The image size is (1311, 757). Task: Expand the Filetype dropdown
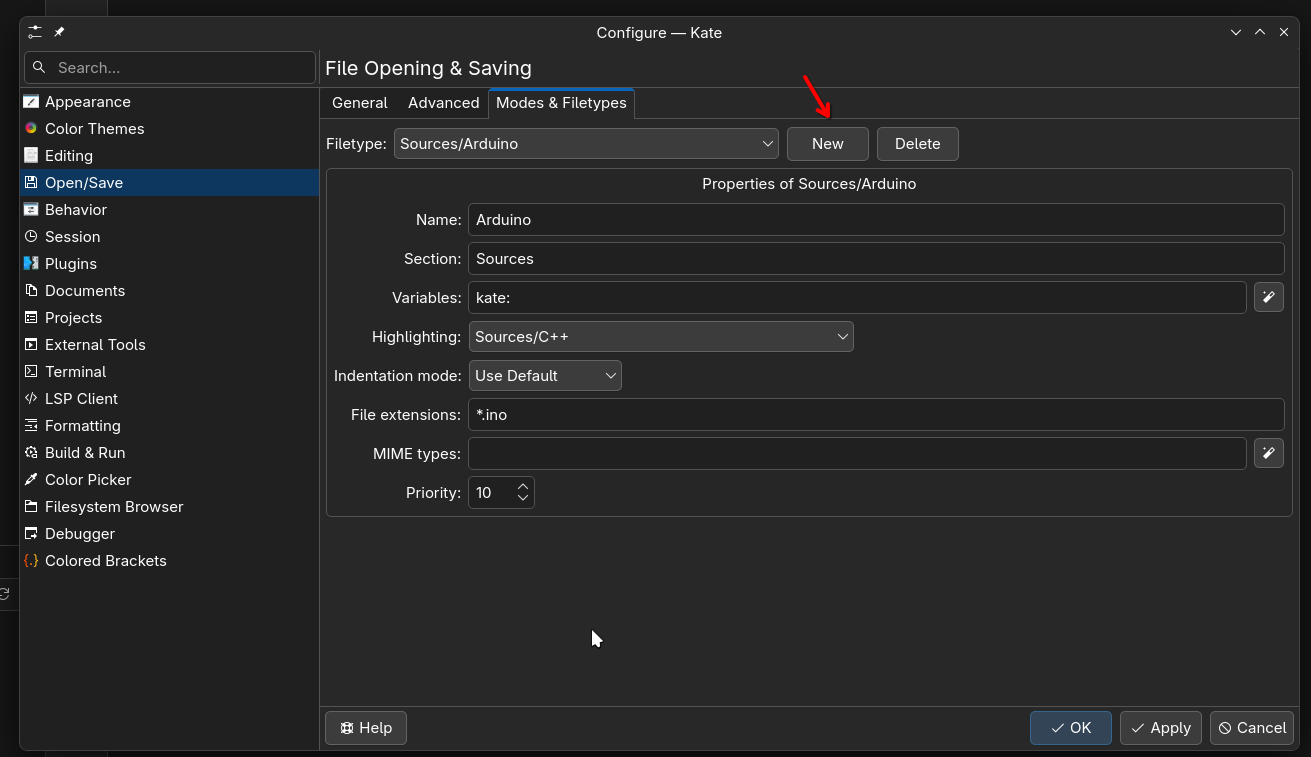[x=586, y=144]
